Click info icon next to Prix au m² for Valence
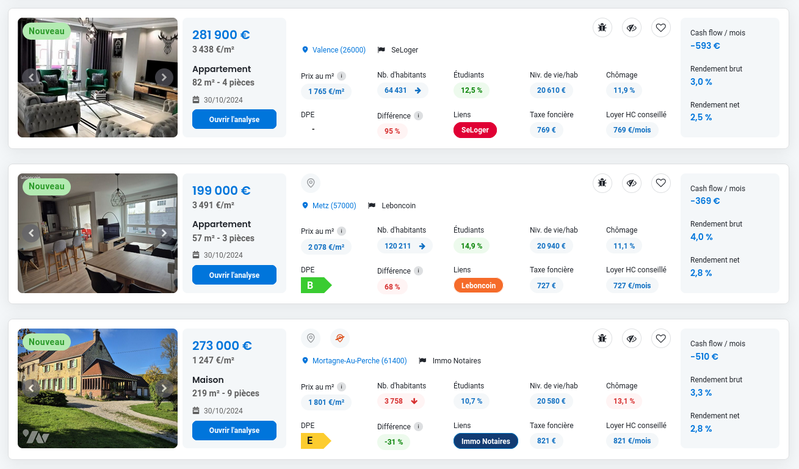This screenshot has height=469, width=799. click(x=342, y=75)
